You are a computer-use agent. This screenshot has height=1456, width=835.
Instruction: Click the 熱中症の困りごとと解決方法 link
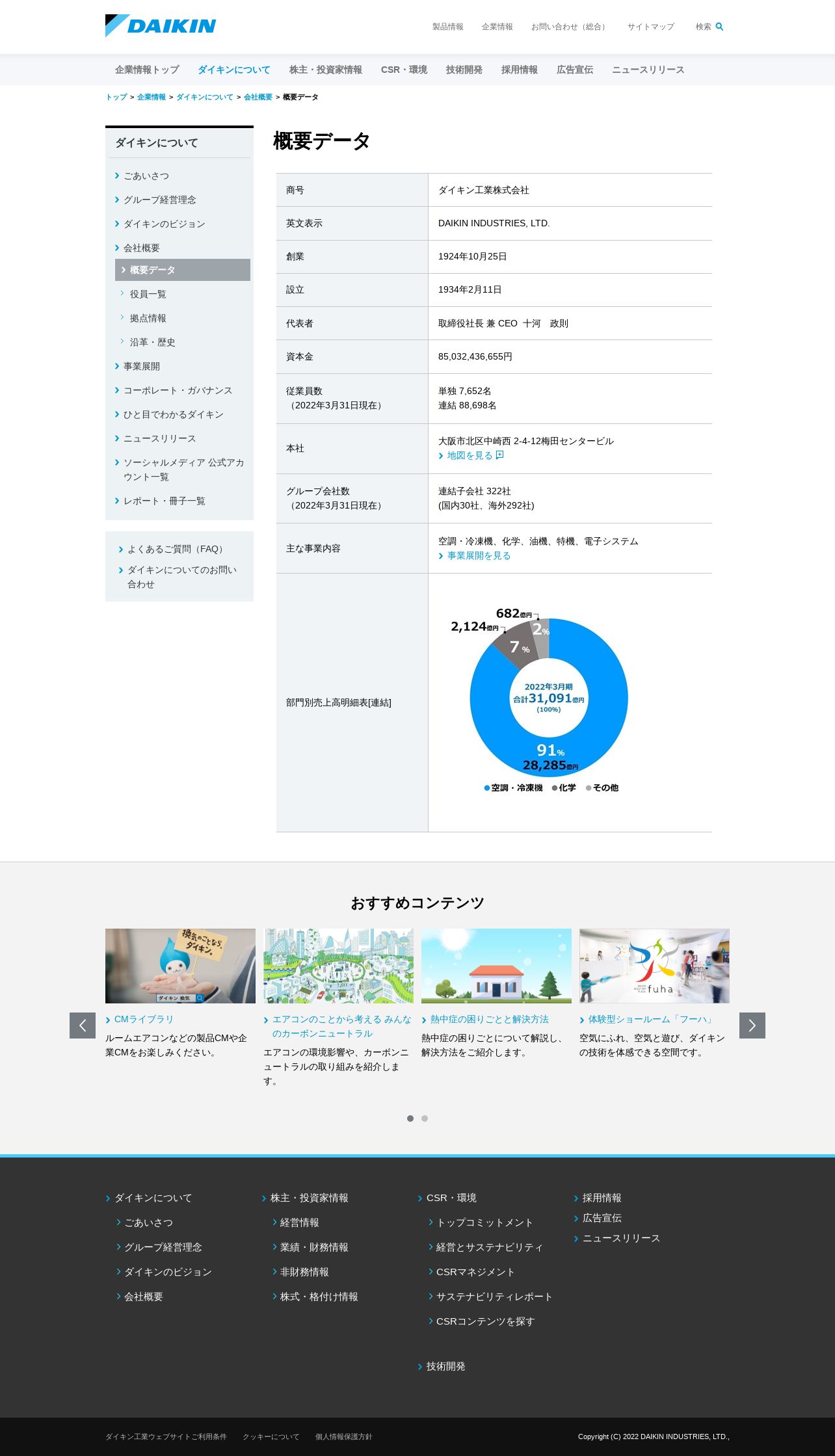pyautogui.click(x=490, y=1019)
